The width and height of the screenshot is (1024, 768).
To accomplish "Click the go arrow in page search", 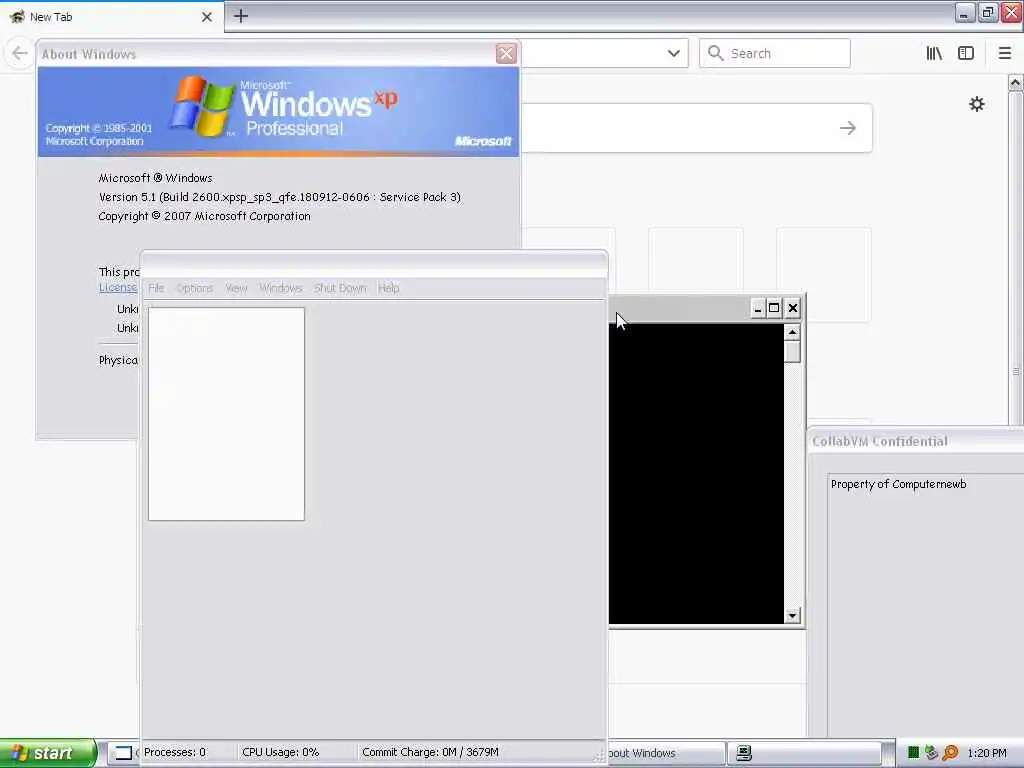I will point(848,128).
